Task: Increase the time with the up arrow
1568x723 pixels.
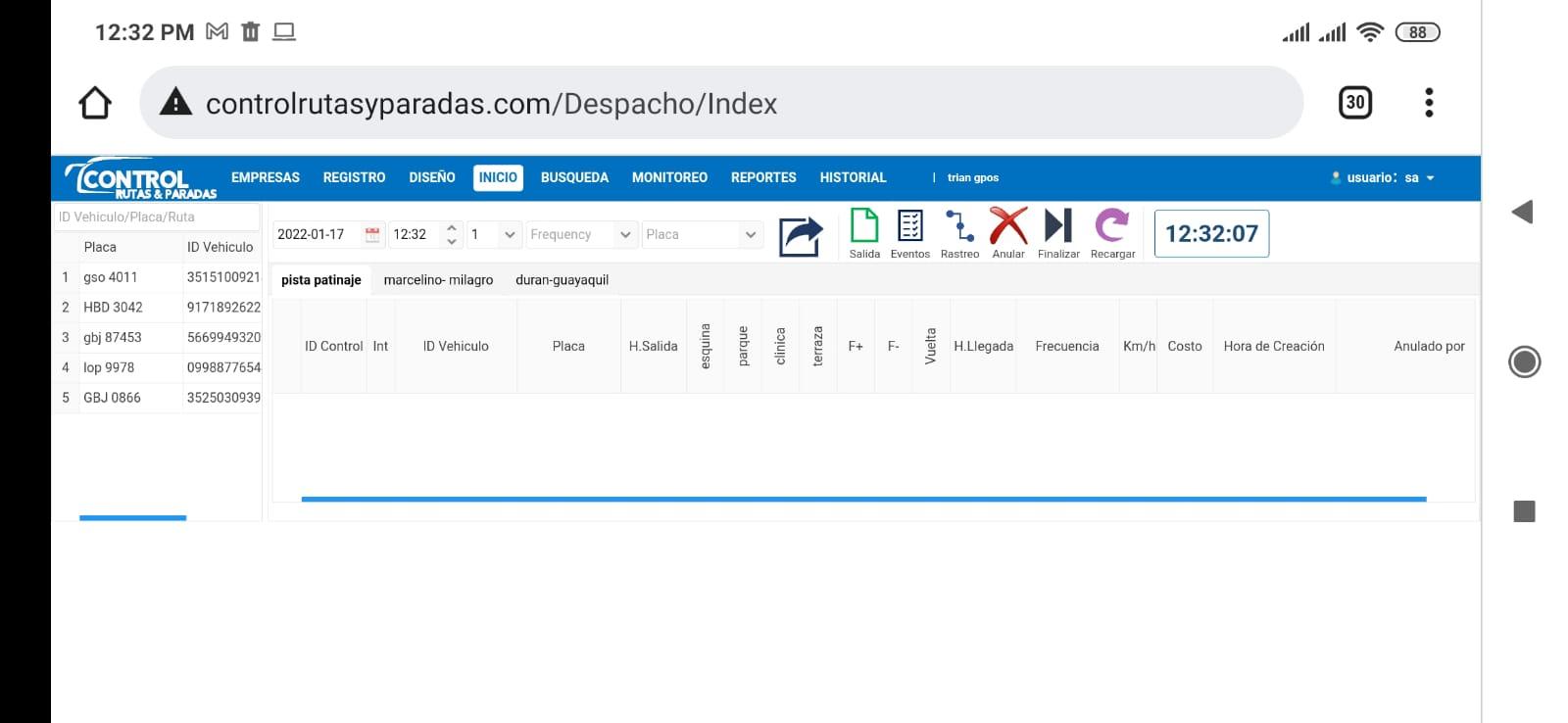Action: (x=452, y=227)
